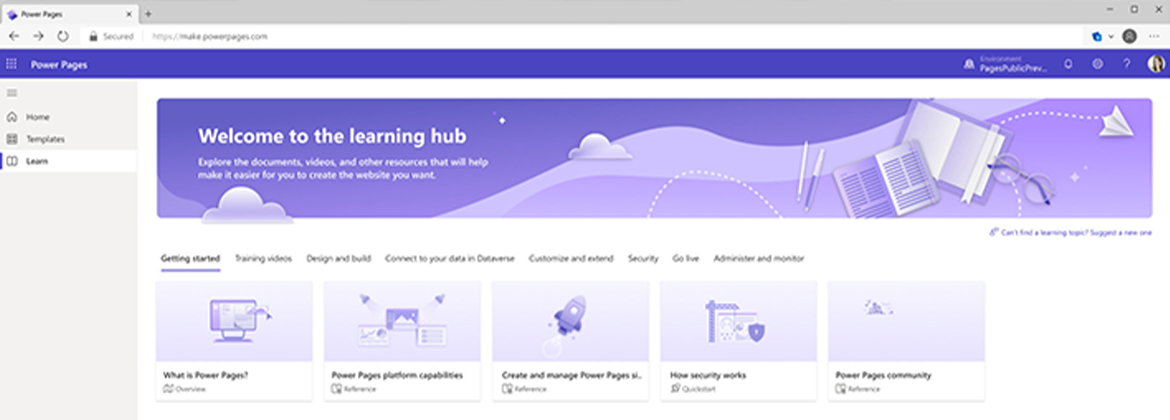Click the browser address bar URL

[210, 36]
